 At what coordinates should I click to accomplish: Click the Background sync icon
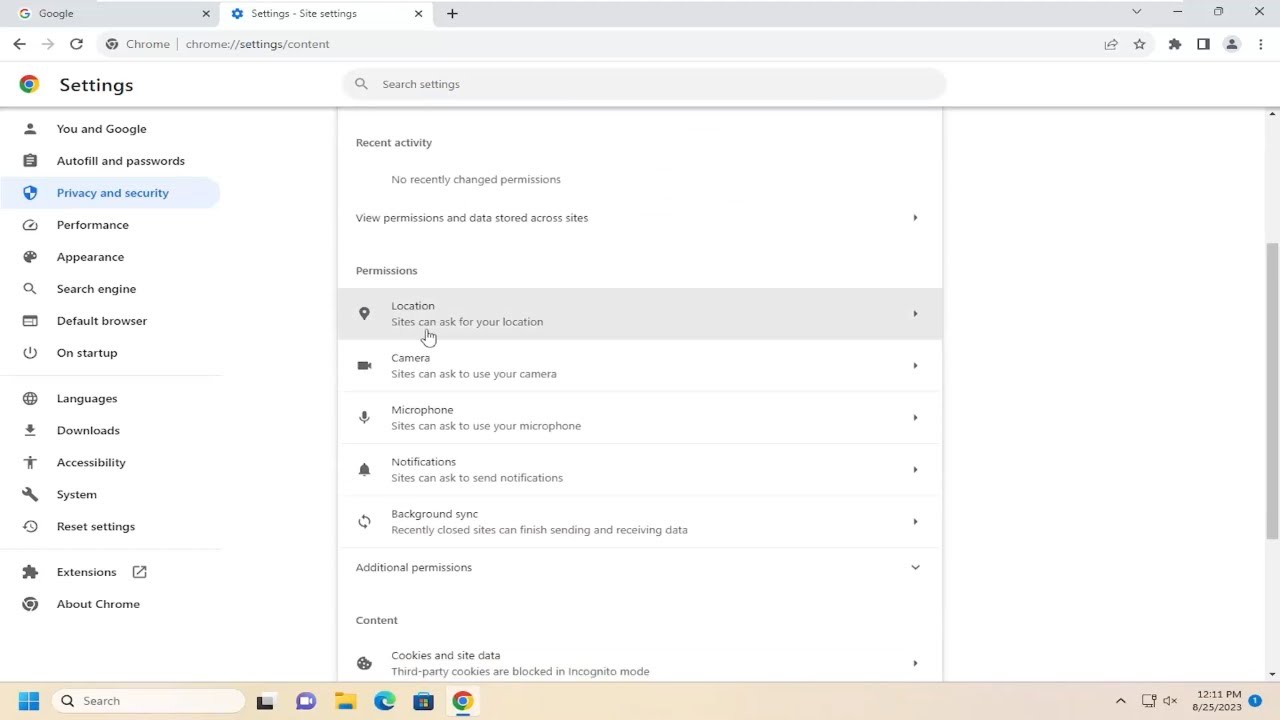[x=364, y=521]
